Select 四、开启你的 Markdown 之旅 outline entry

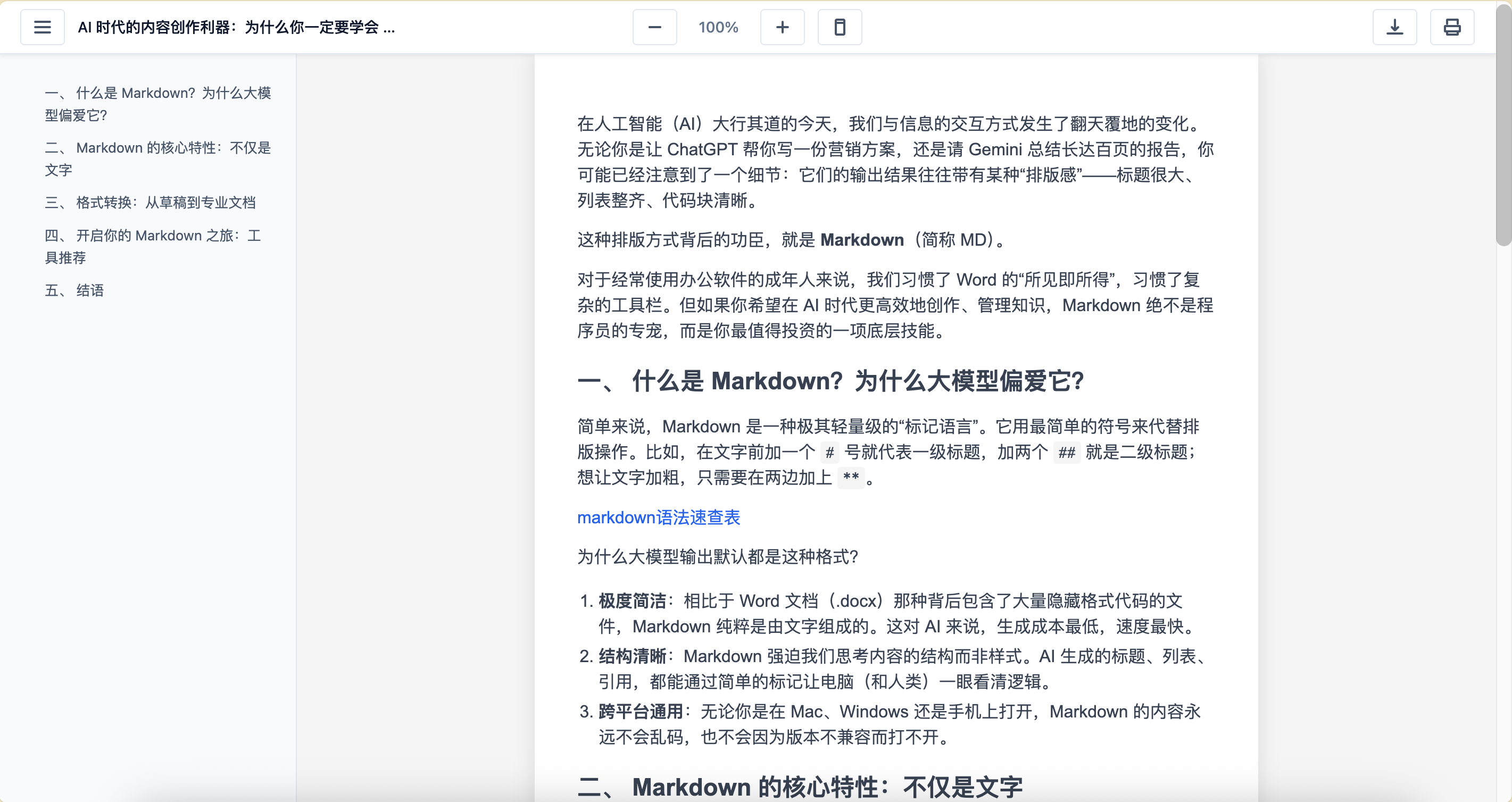coord(154,246)
